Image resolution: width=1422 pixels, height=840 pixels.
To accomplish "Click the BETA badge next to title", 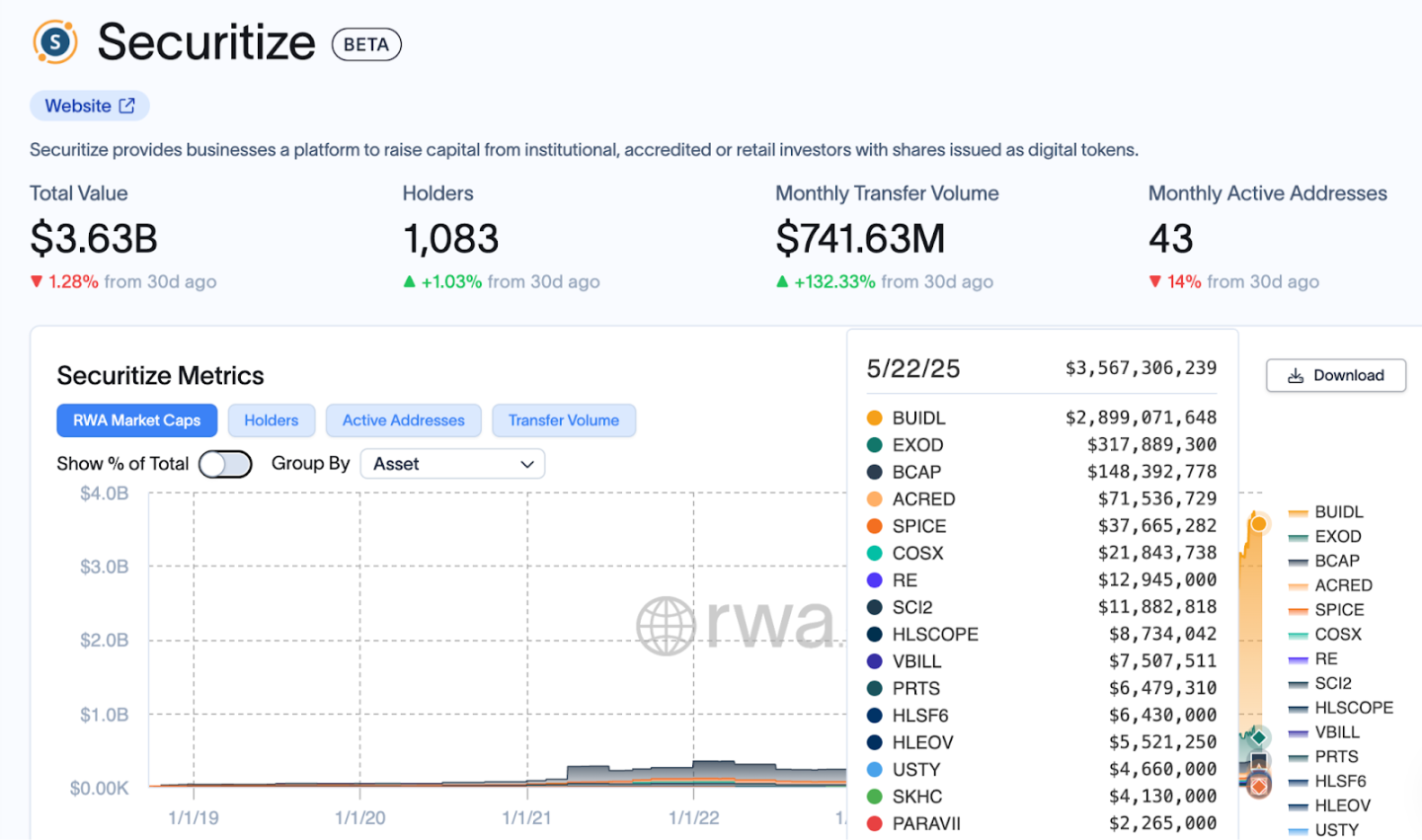I will pos(366,44).
